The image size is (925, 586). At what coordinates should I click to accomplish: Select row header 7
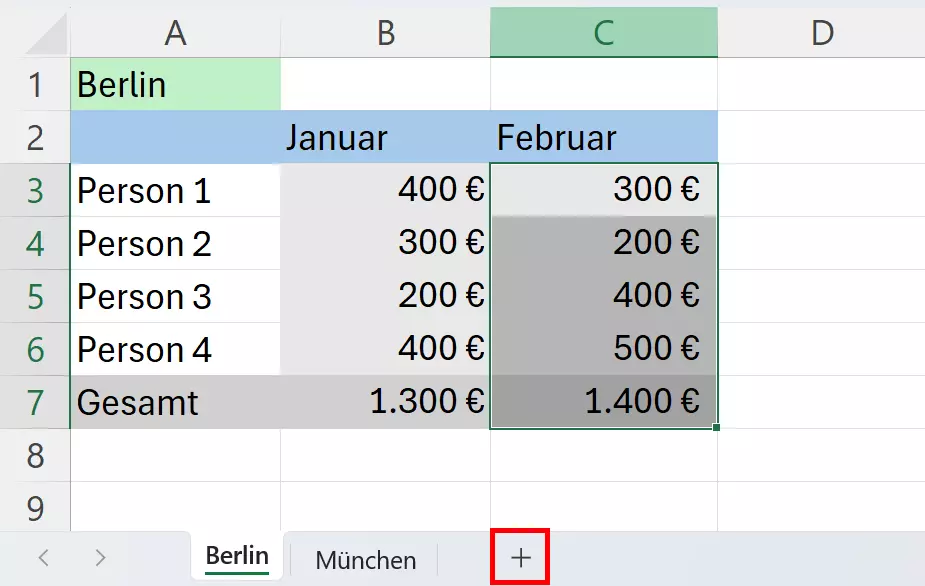35,402
